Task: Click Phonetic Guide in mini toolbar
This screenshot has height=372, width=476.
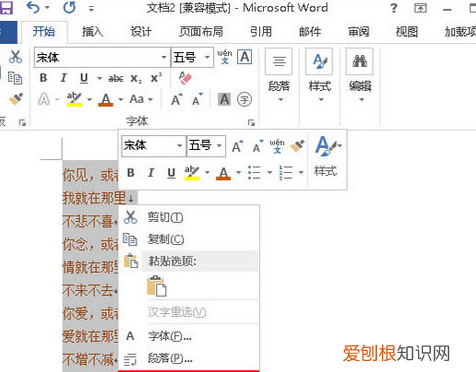Action: (277, 146)
